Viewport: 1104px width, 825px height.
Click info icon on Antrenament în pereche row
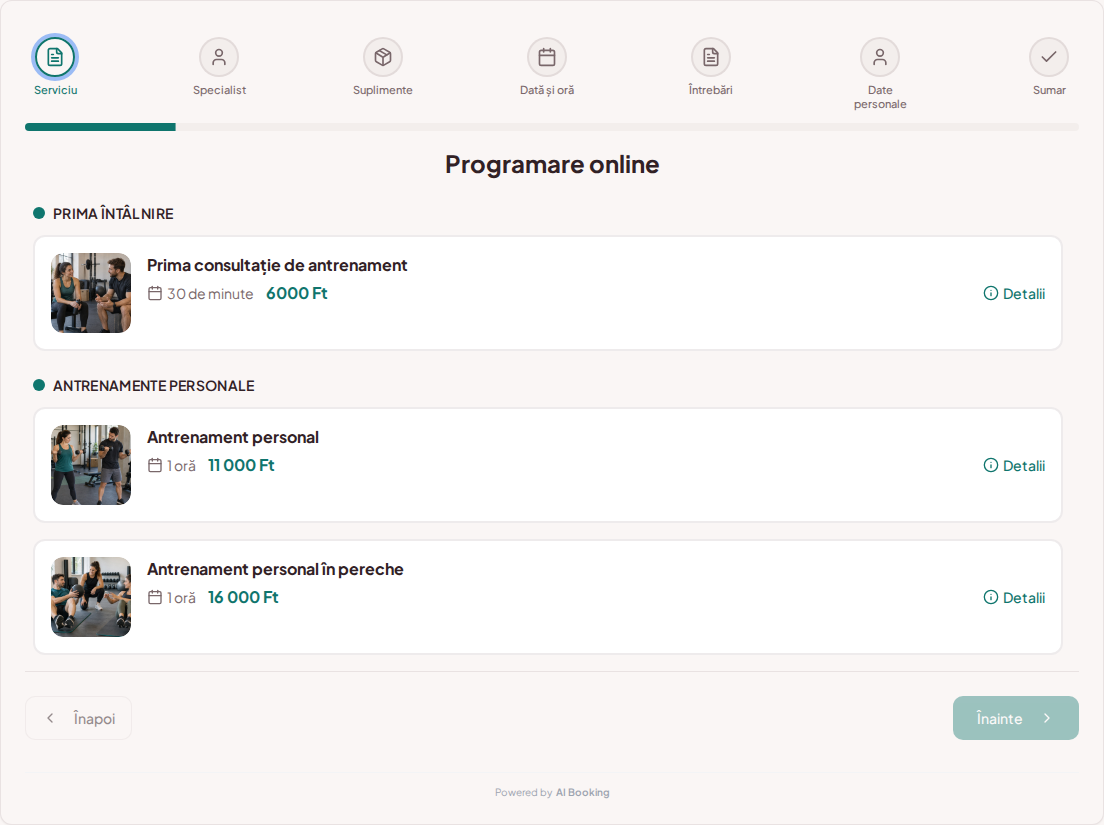tap(991, 598)
